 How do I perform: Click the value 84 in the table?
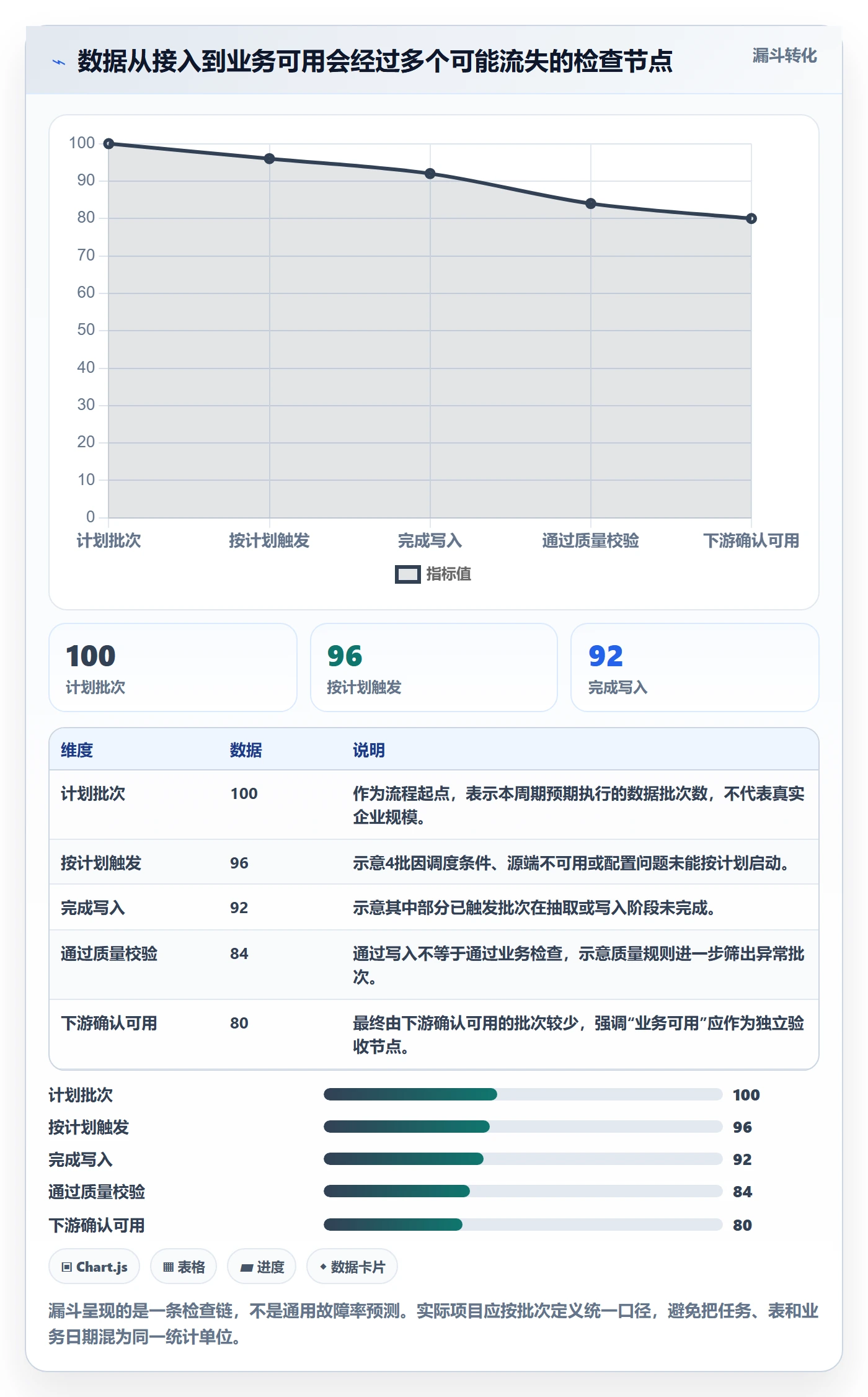point(239,953)
